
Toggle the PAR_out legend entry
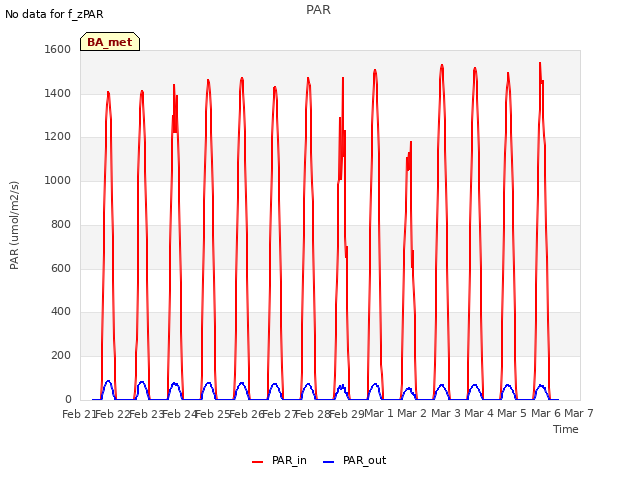click(x=354, y=460)
